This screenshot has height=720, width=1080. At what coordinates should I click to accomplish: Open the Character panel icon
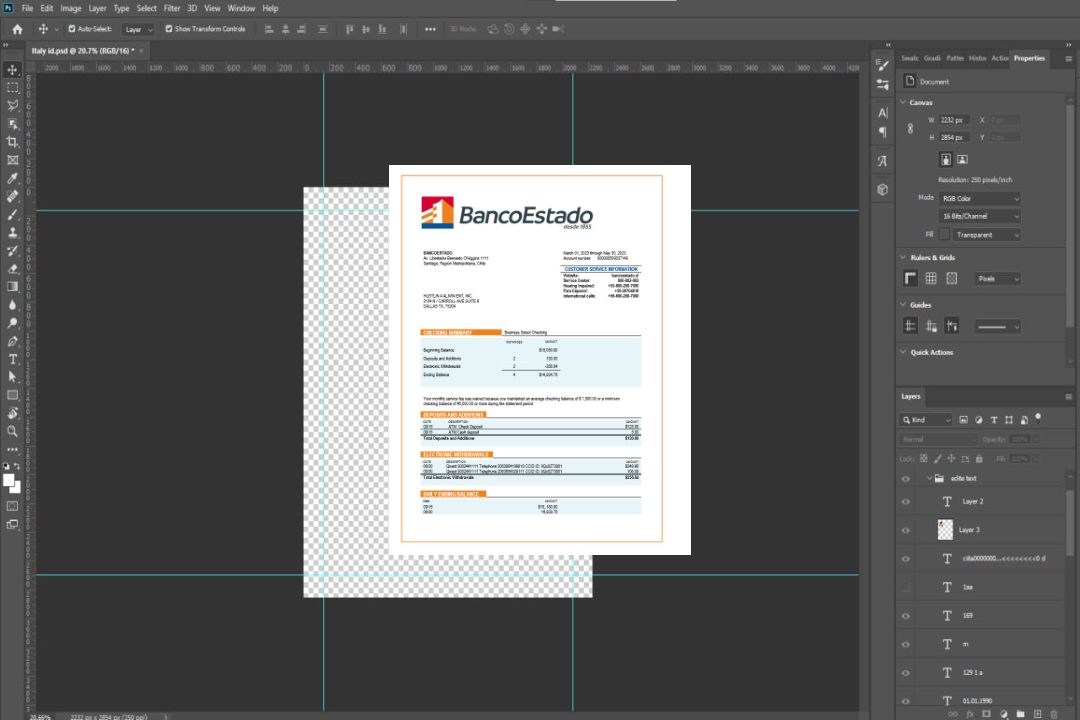[x=882, y=113]
